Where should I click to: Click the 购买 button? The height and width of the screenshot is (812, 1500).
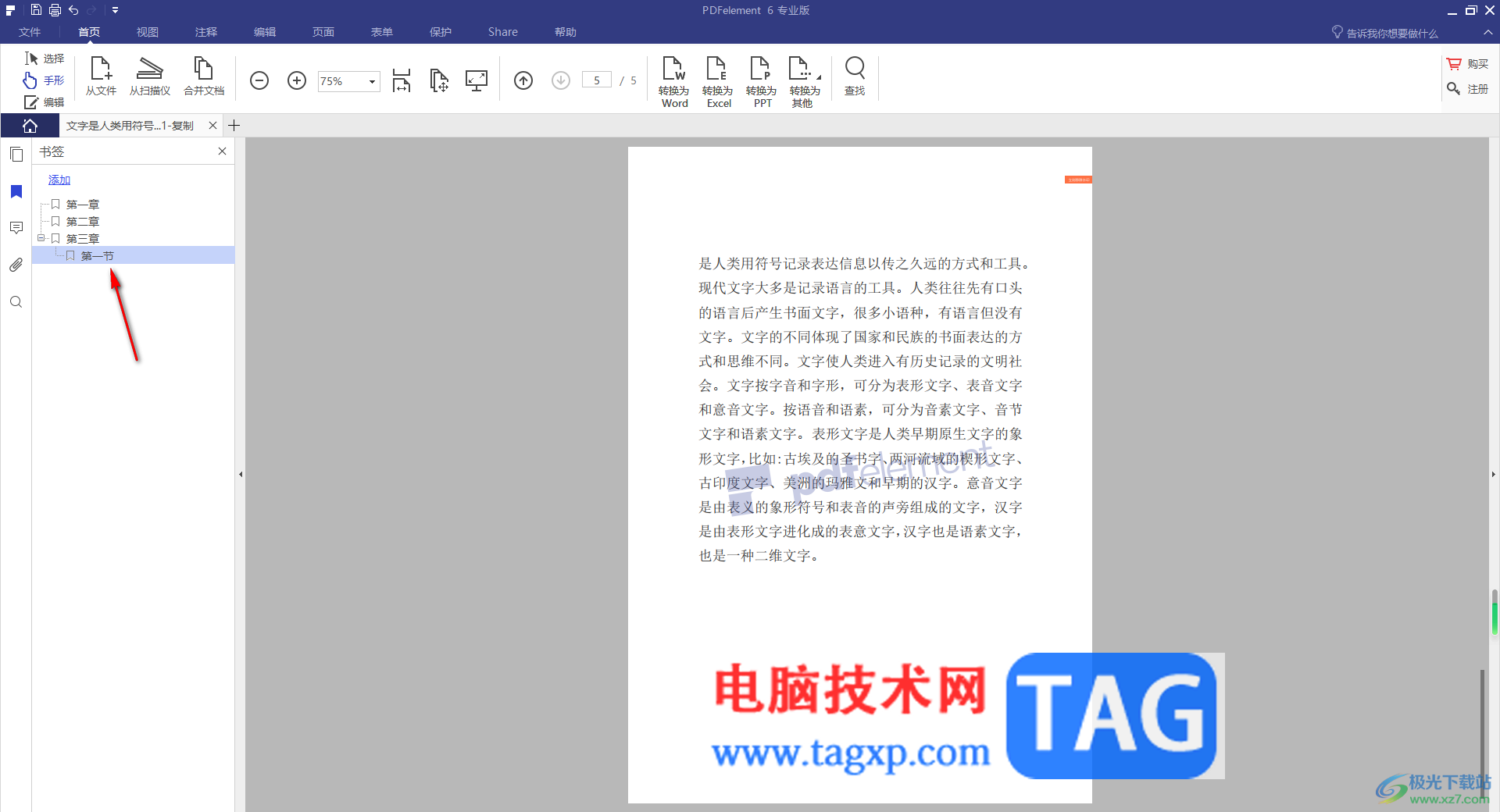(x=1468, y=64)
